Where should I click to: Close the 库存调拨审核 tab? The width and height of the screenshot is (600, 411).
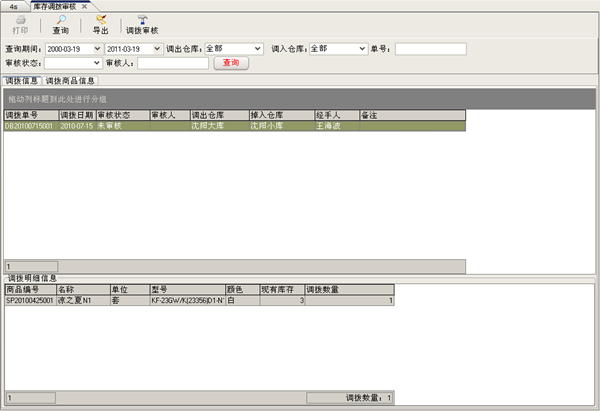pyautogui.click(x=86, y=6)
